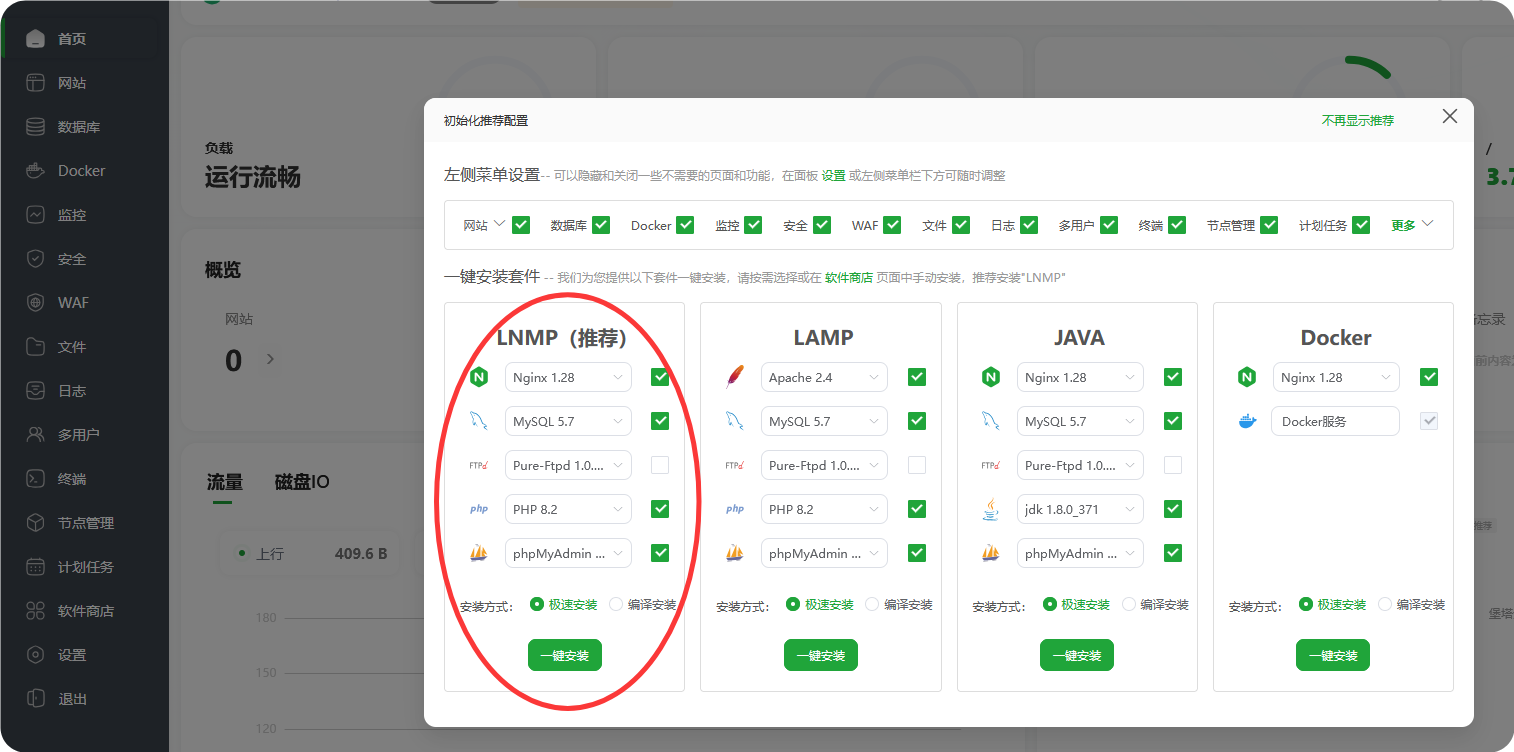Click the 计划任务 calendar icon in sidebar
1514x752 pixels.
click(36, 567)
